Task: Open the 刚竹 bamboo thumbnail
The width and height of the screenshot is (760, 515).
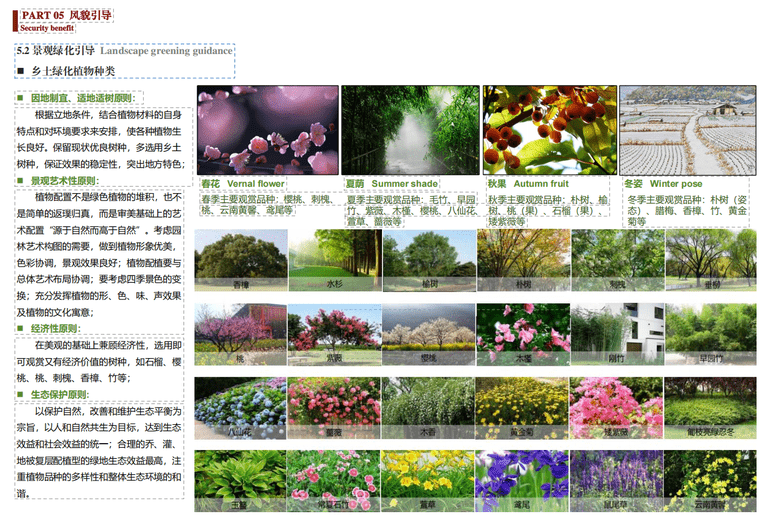Action: [617, 334]
